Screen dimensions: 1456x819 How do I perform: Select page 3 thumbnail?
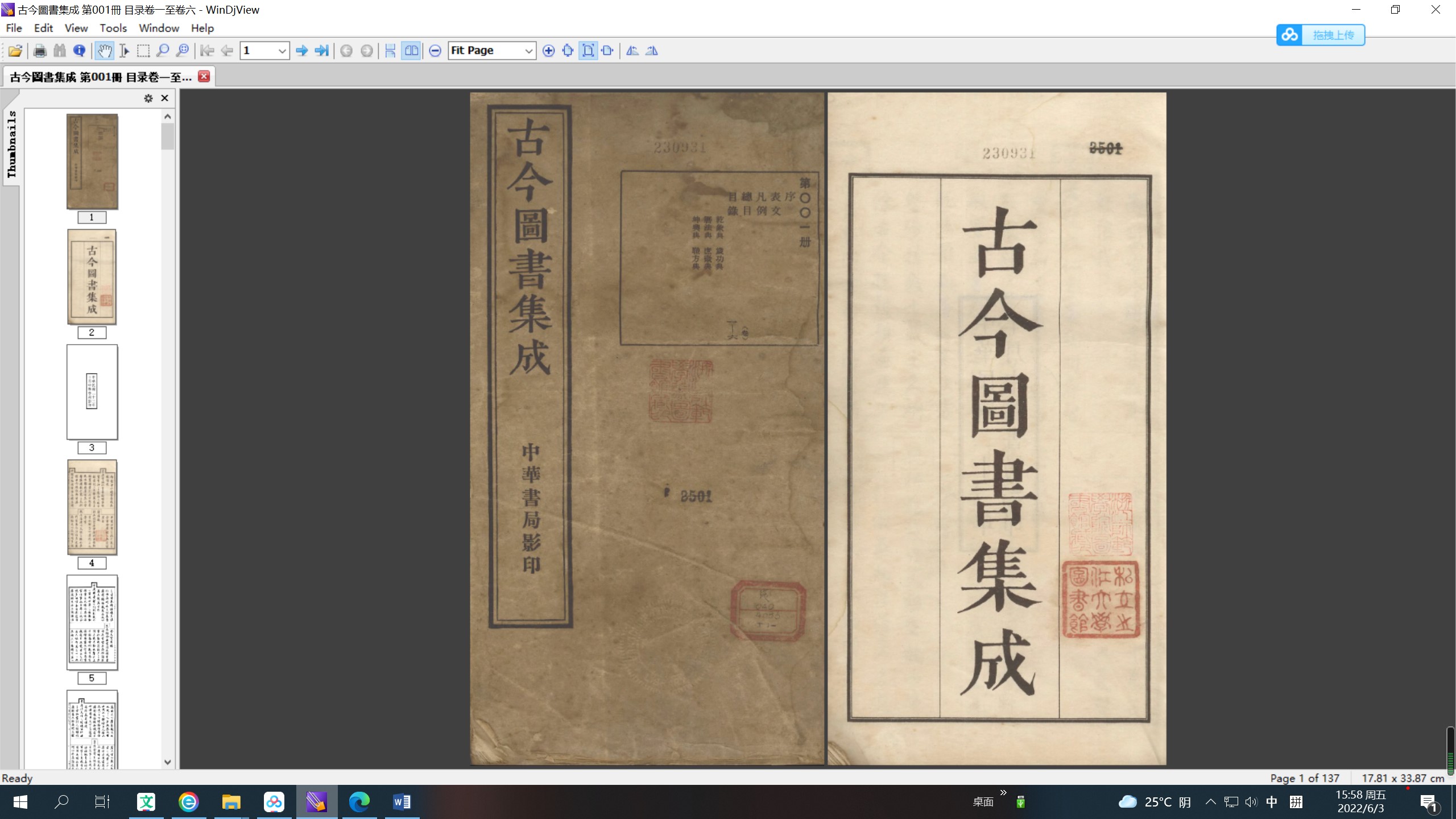(x=92, y=392)
